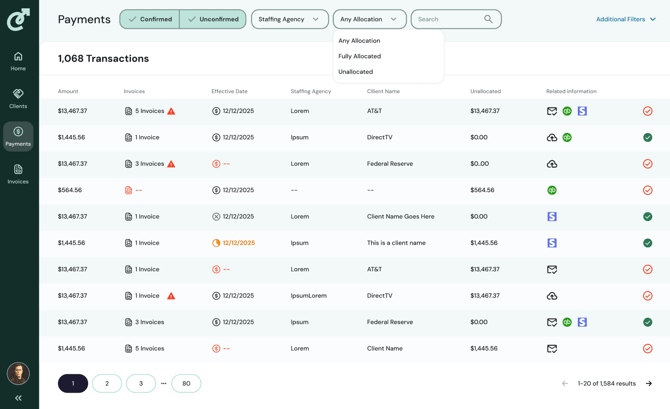Click warning triangle on first row invoices
Viewport: 670px width, 409px height.
[x=171, y=111]
